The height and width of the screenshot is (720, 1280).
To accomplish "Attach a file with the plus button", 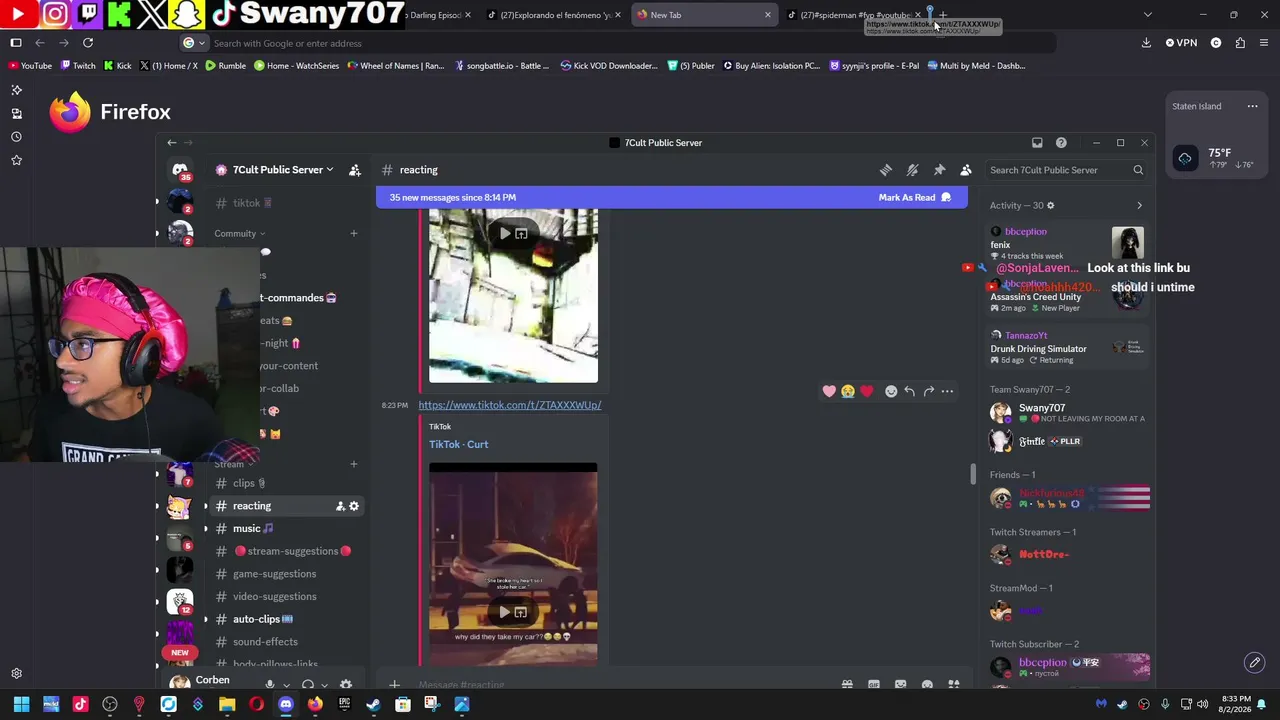I will pos(394,685).
